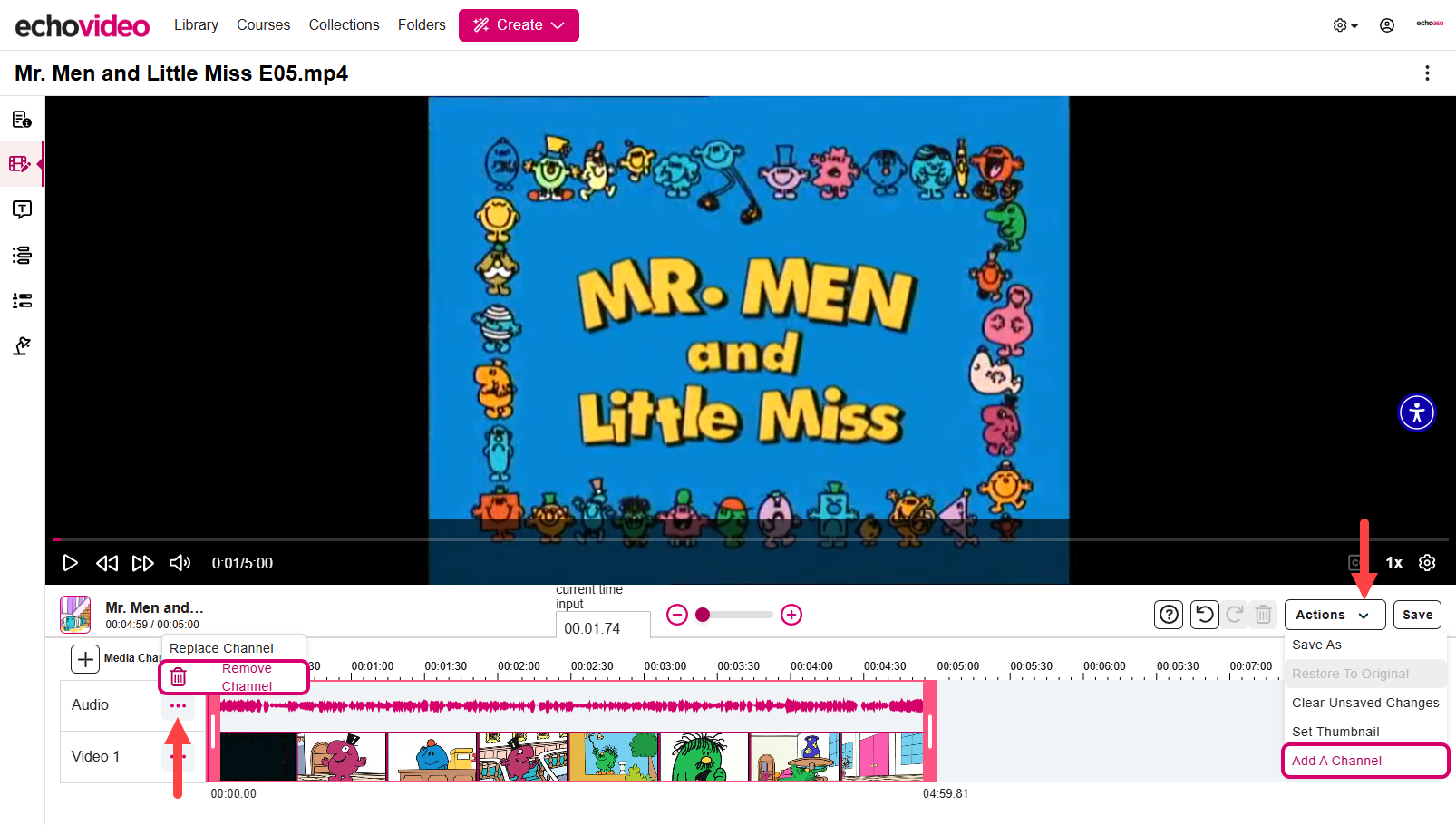Click the editor delete trash icon
This screenshot has height=825, width=1456.
click(x=1263, y=615)
